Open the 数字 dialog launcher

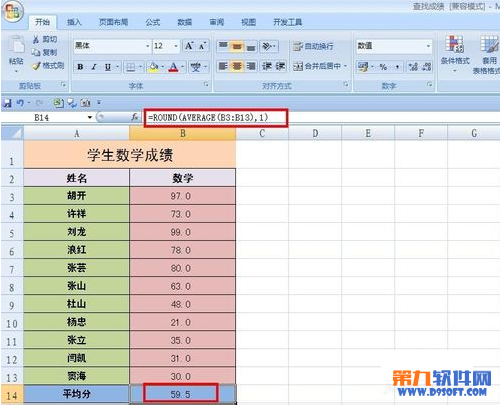coord(430,84)
